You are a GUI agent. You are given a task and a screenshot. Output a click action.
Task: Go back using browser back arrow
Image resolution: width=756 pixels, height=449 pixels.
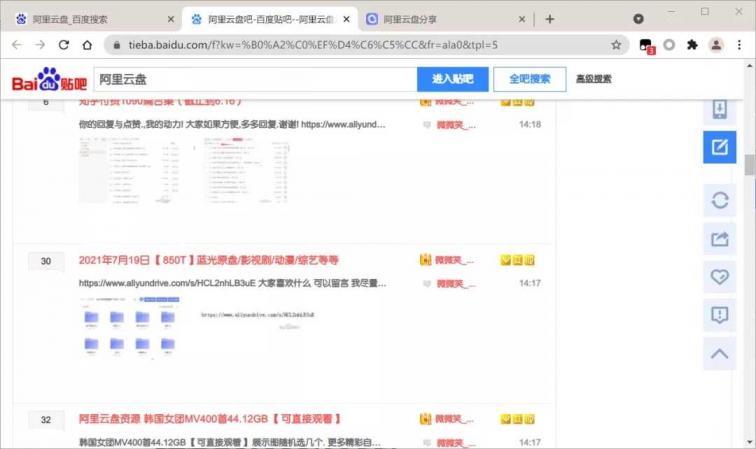click(17, 45)
